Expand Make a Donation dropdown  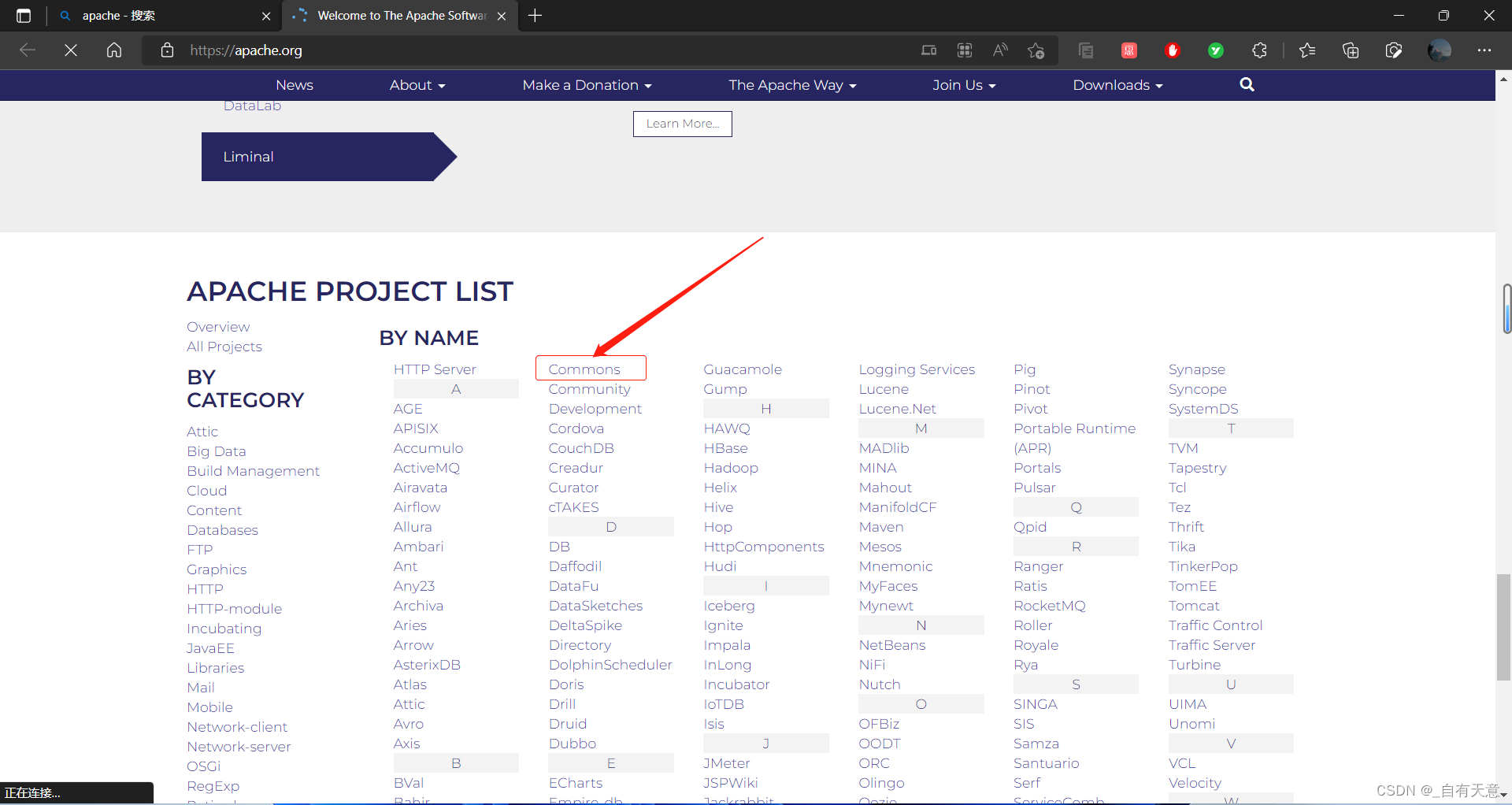587,85
